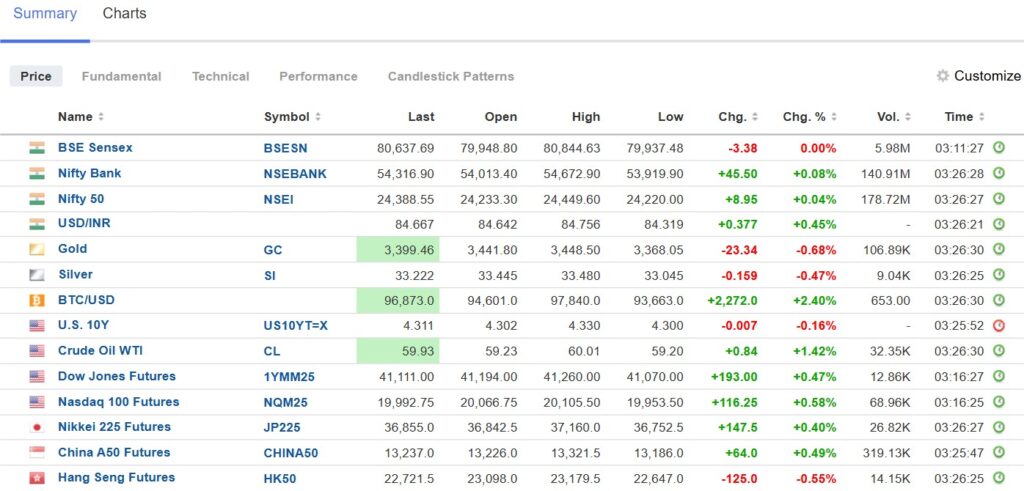Select the Price view tab

pyautogui.click(x=36, y=76)
